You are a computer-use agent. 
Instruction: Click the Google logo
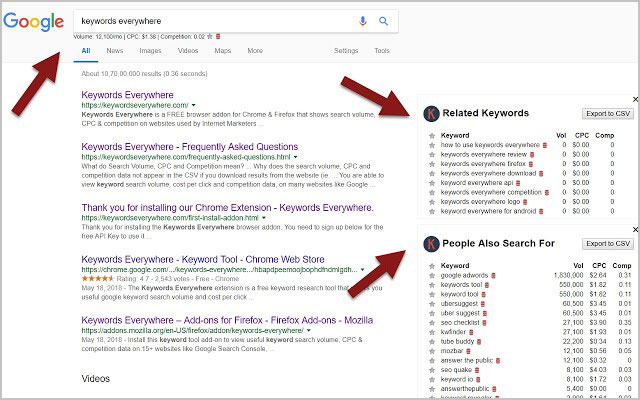(x=33, y=22)
